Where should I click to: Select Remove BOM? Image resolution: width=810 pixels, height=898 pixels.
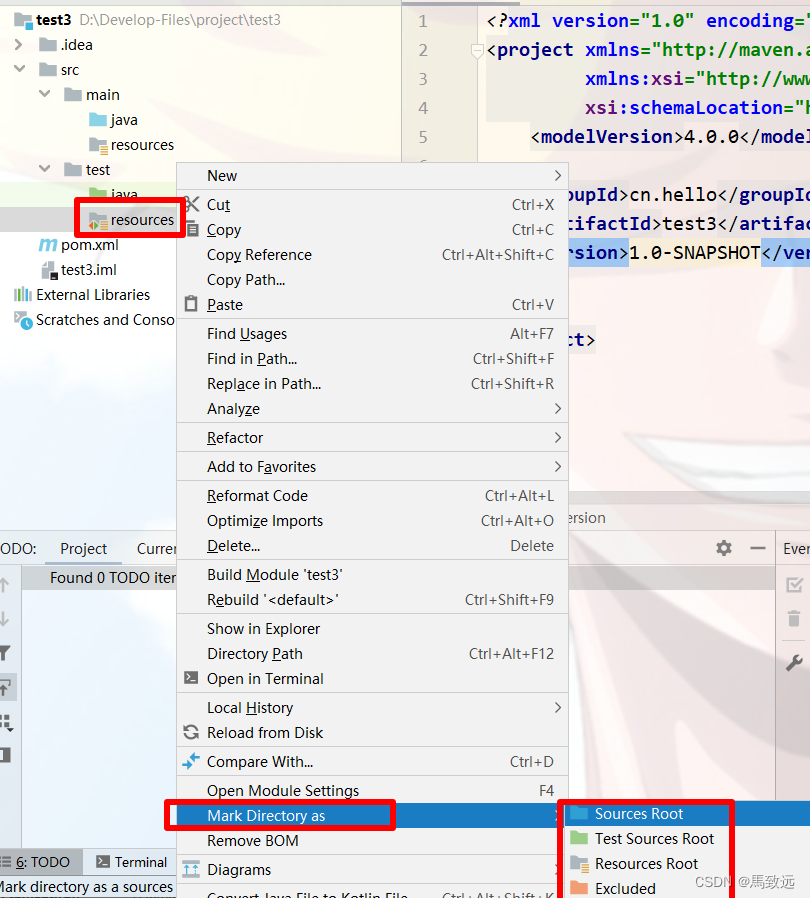pyautogui.click(x=372, y=841)
